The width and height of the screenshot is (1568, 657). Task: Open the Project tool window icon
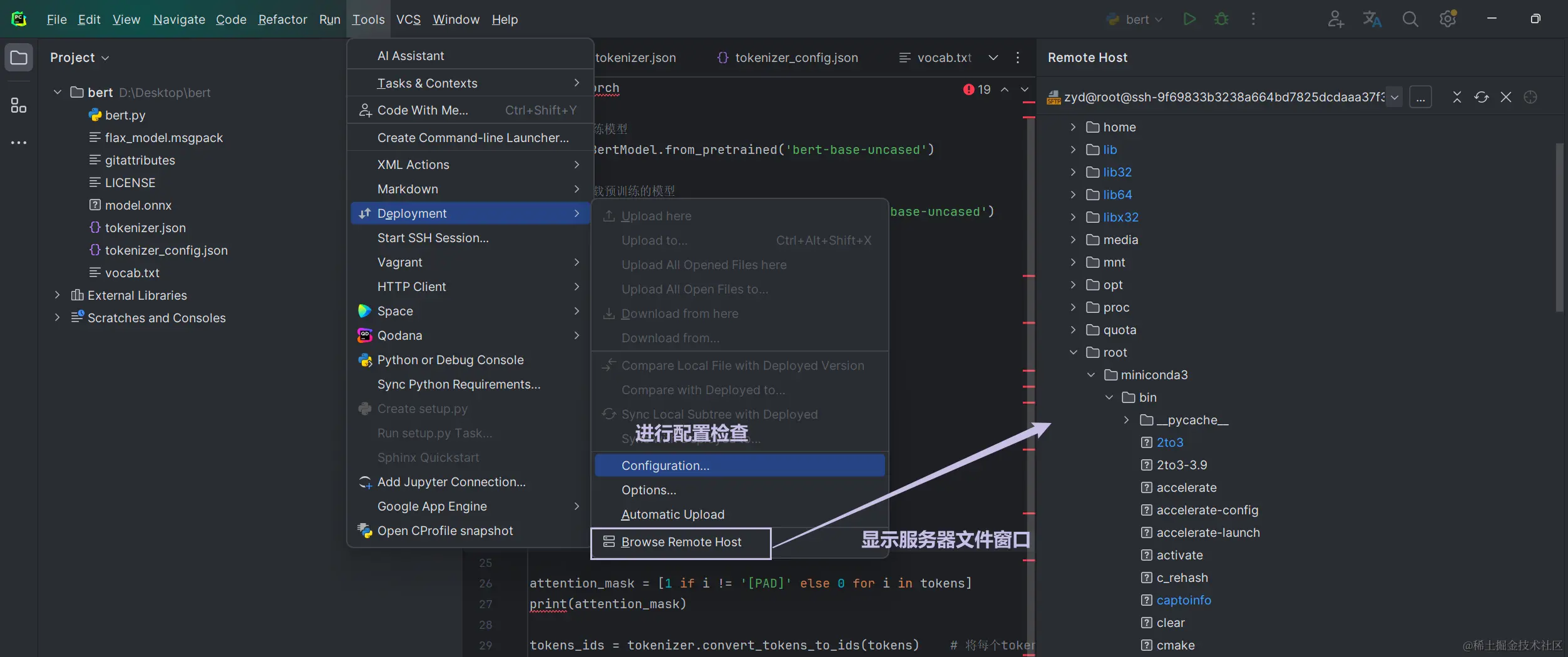point(19,58)
